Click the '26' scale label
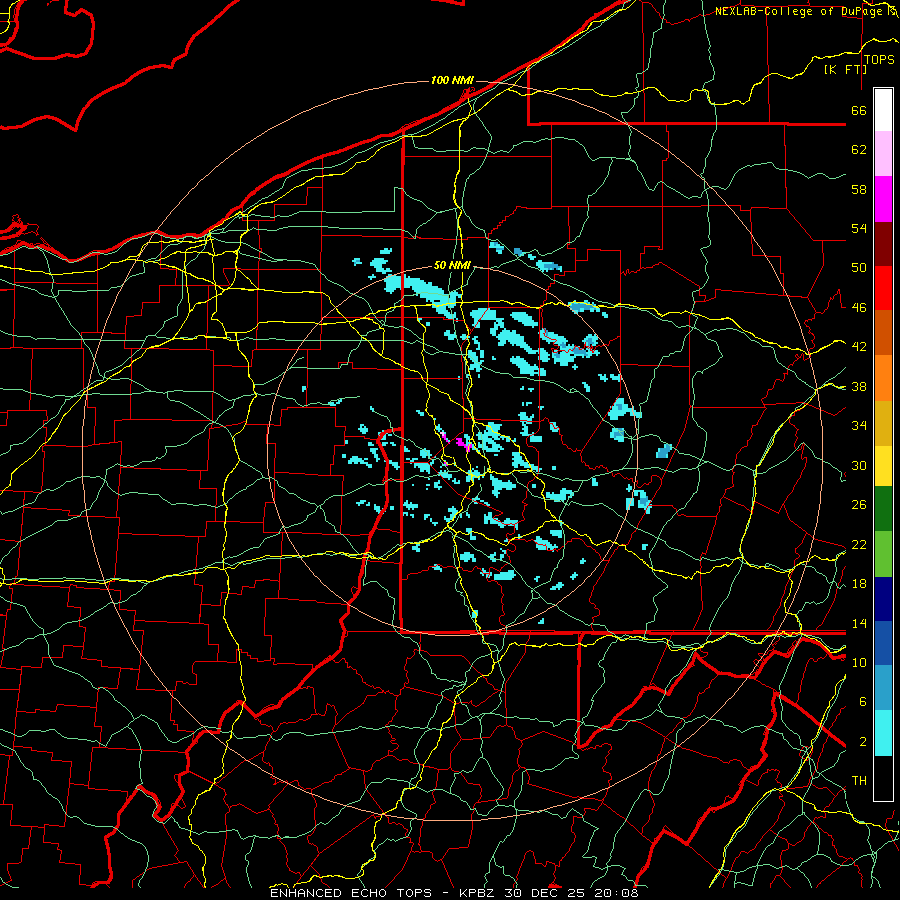Screen dimensions: 900x900 [x=859, y=505]
